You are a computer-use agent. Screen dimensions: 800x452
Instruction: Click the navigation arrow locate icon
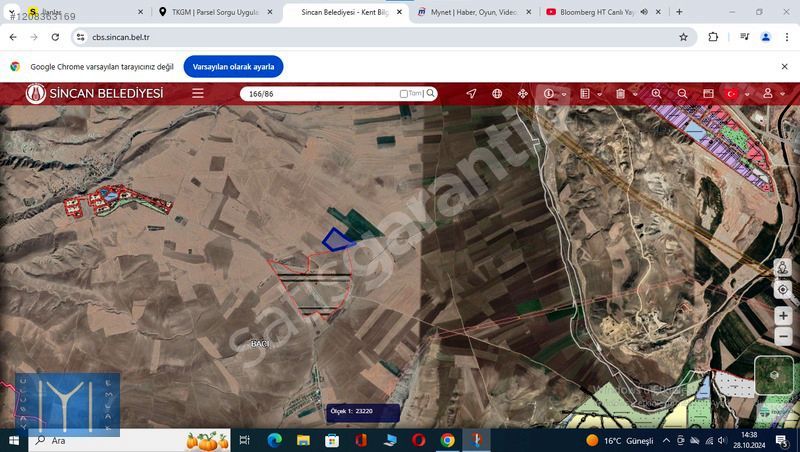[x=471, y=93]
